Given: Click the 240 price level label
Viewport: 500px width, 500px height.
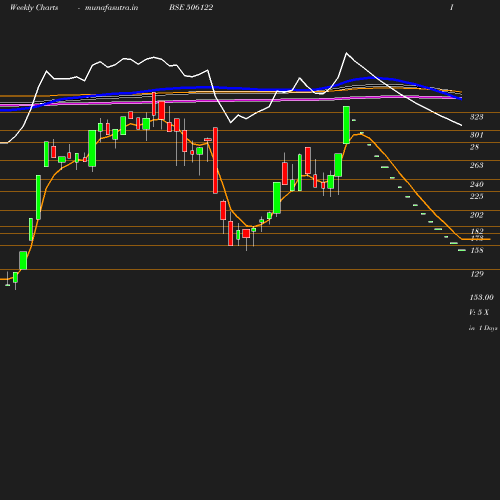Looking at the screenshot, I should [x=477, y=184].
